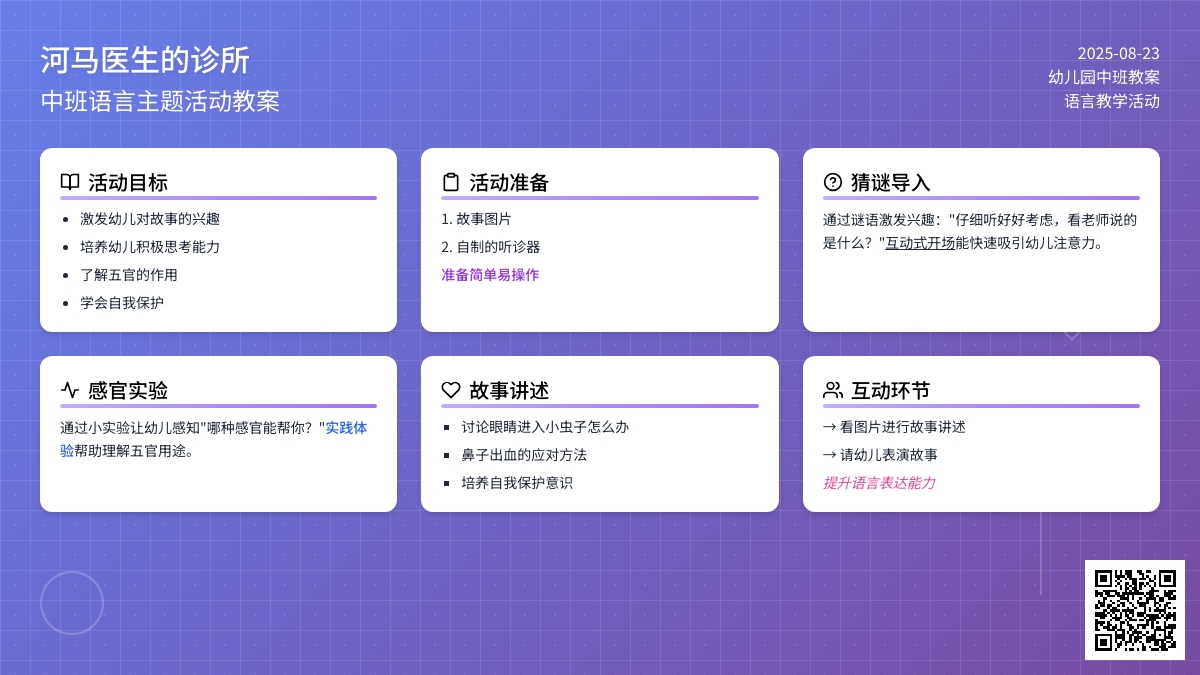1200x675 pixels.
Task: Click the header text 语言教学活动
Action: pyautogui.click(x=1112, y=101)
